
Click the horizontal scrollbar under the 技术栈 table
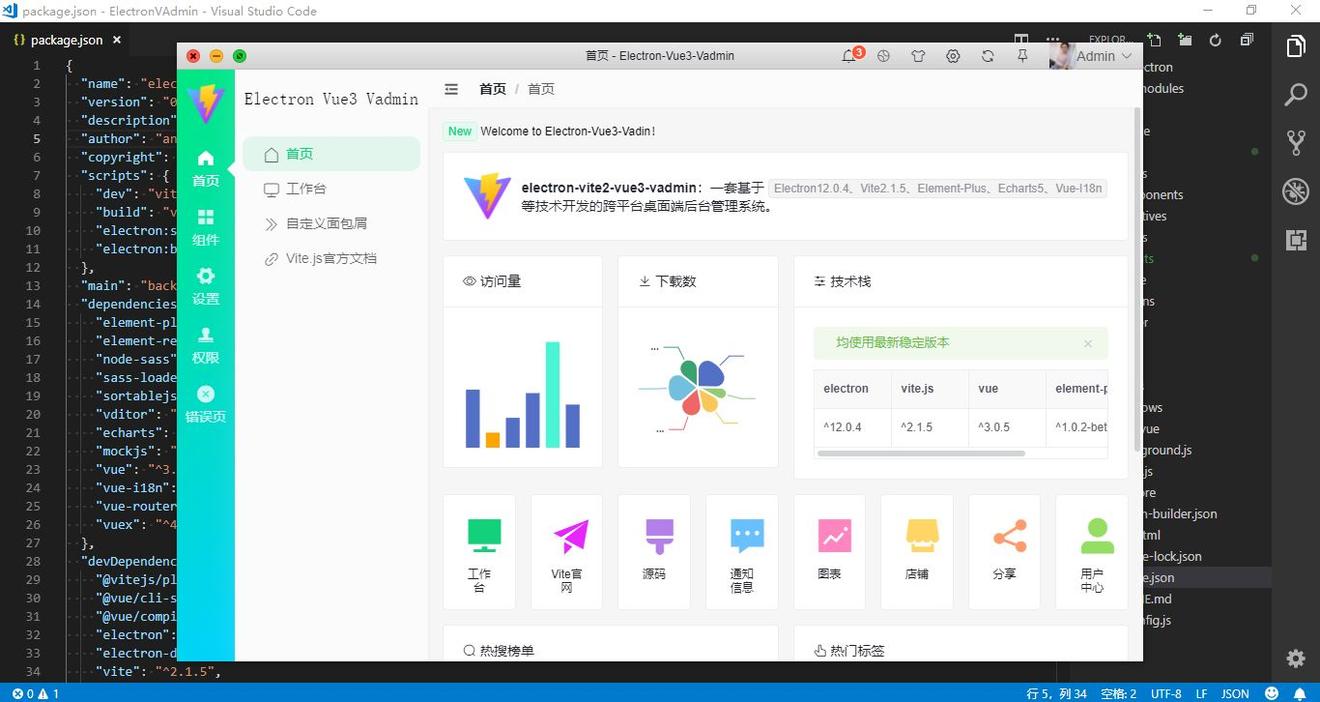tap(920, 453)
